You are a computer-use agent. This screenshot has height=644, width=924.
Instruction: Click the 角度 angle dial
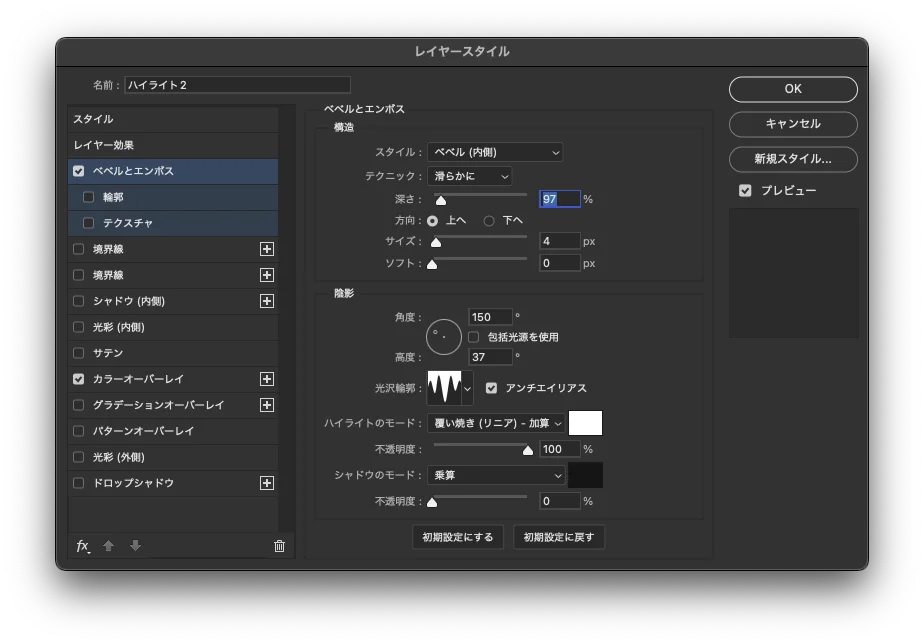[444, 337]
